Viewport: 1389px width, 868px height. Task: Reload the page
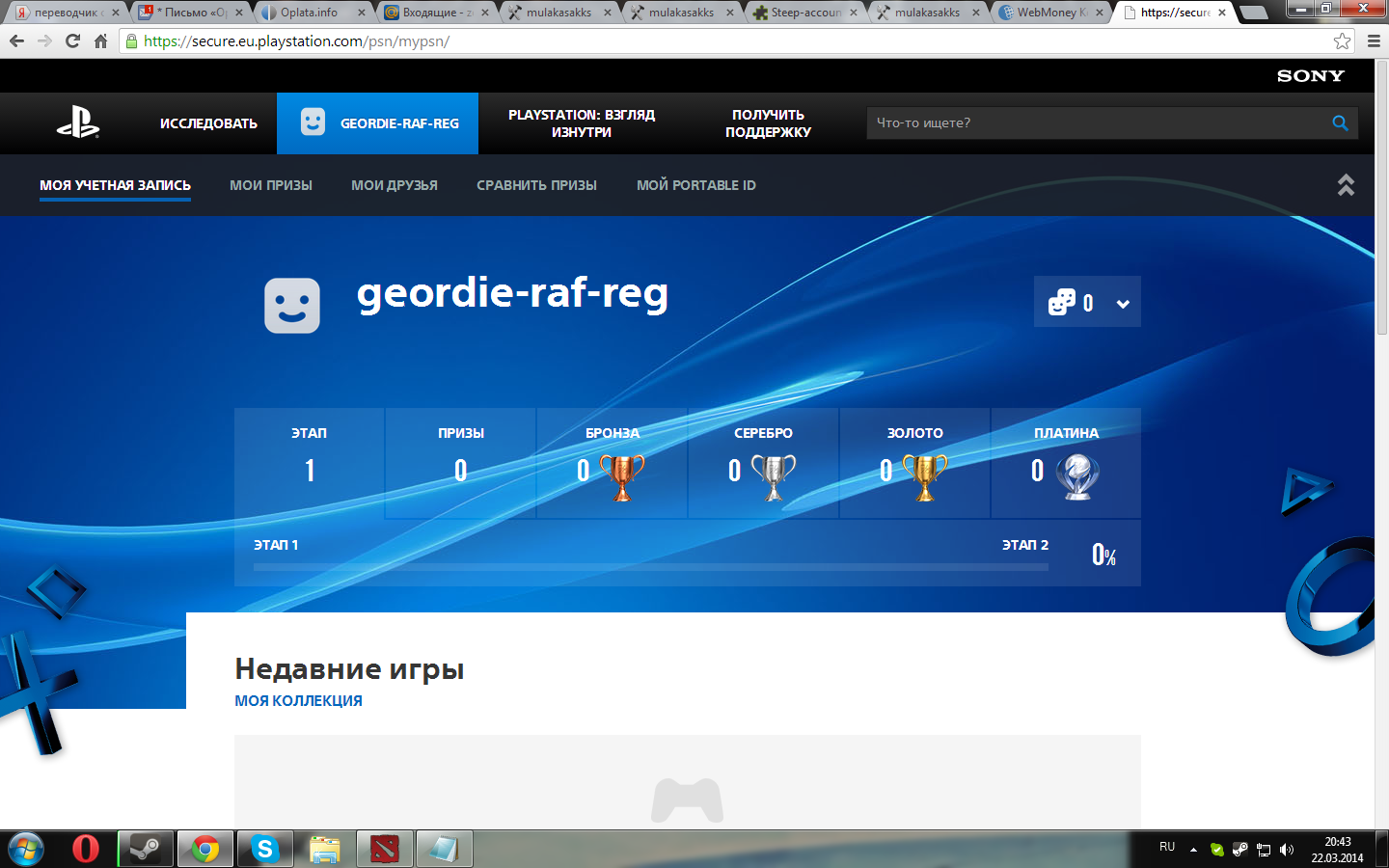pos(72,41)
